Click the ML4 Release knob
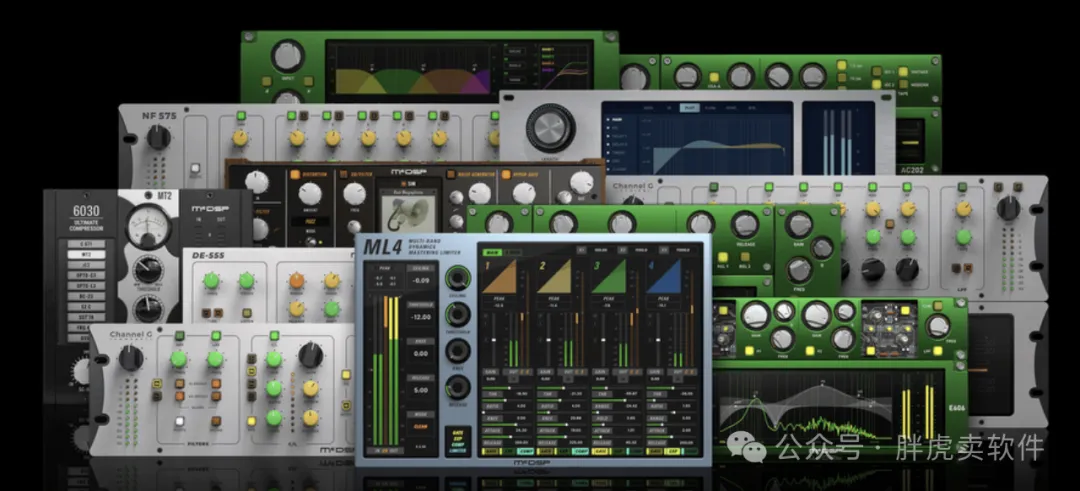This screenshot has height=491, width=1080. coord(457,387)
